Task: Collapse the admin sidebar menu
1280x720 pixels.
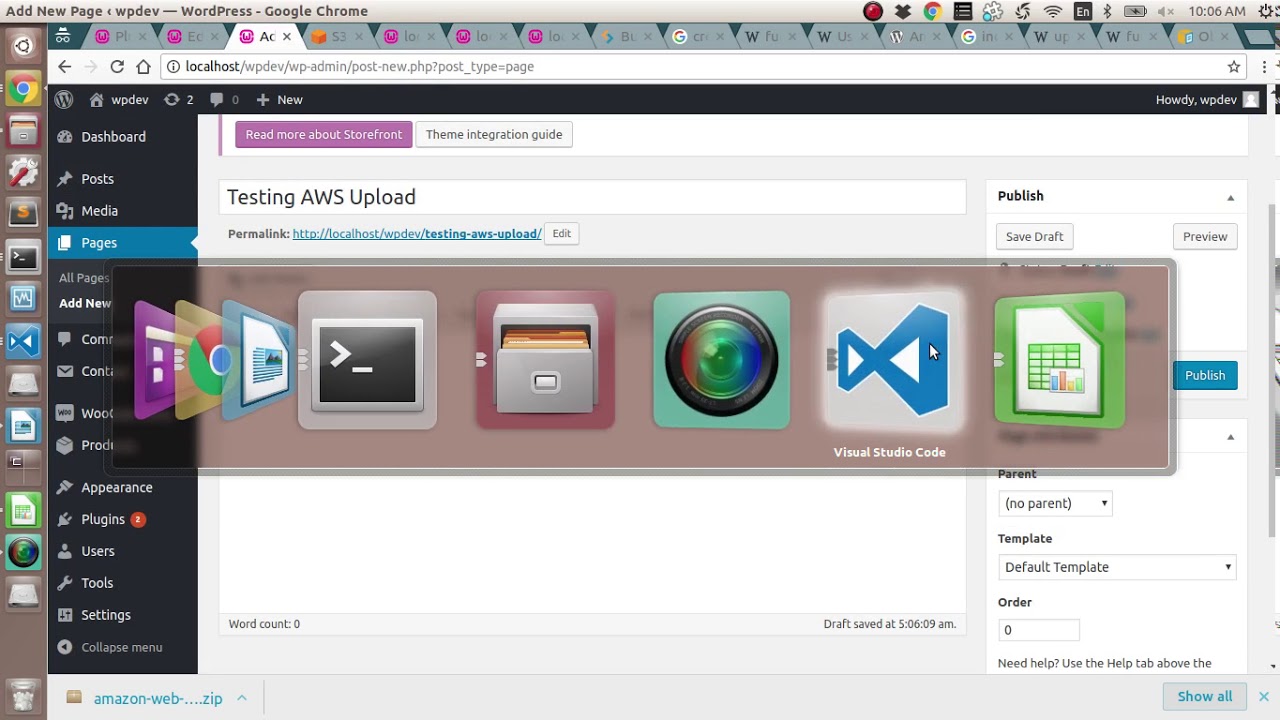Action: click(x=110, y=647)
